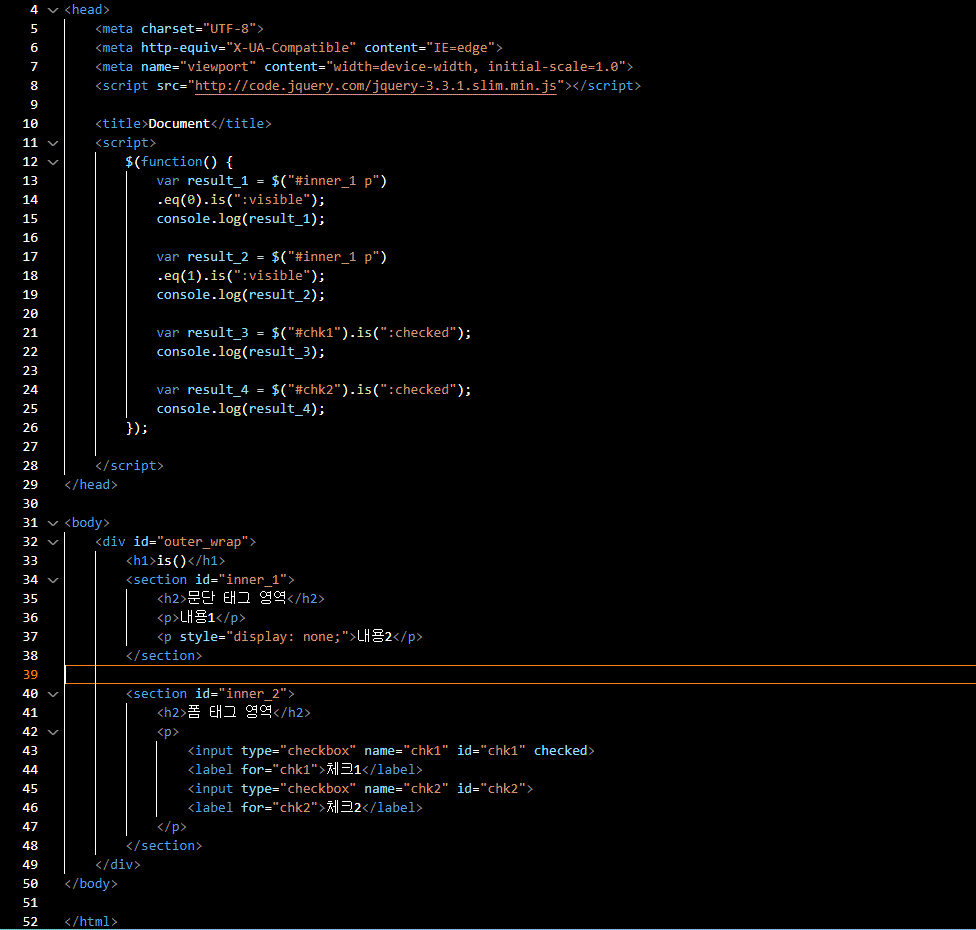Image resolution: width=976 pixels, height=930 pixels.
Task: Click line number 52 in the gutter
Action: click(30, 921)
